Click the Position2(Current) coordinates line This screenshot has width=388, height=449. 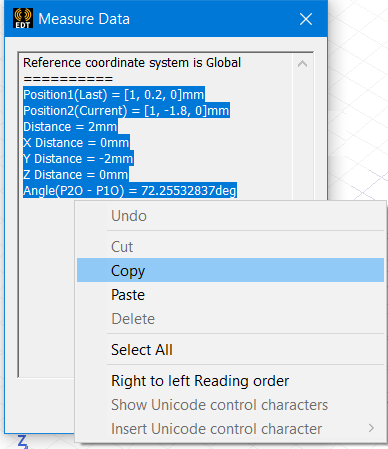126,111
